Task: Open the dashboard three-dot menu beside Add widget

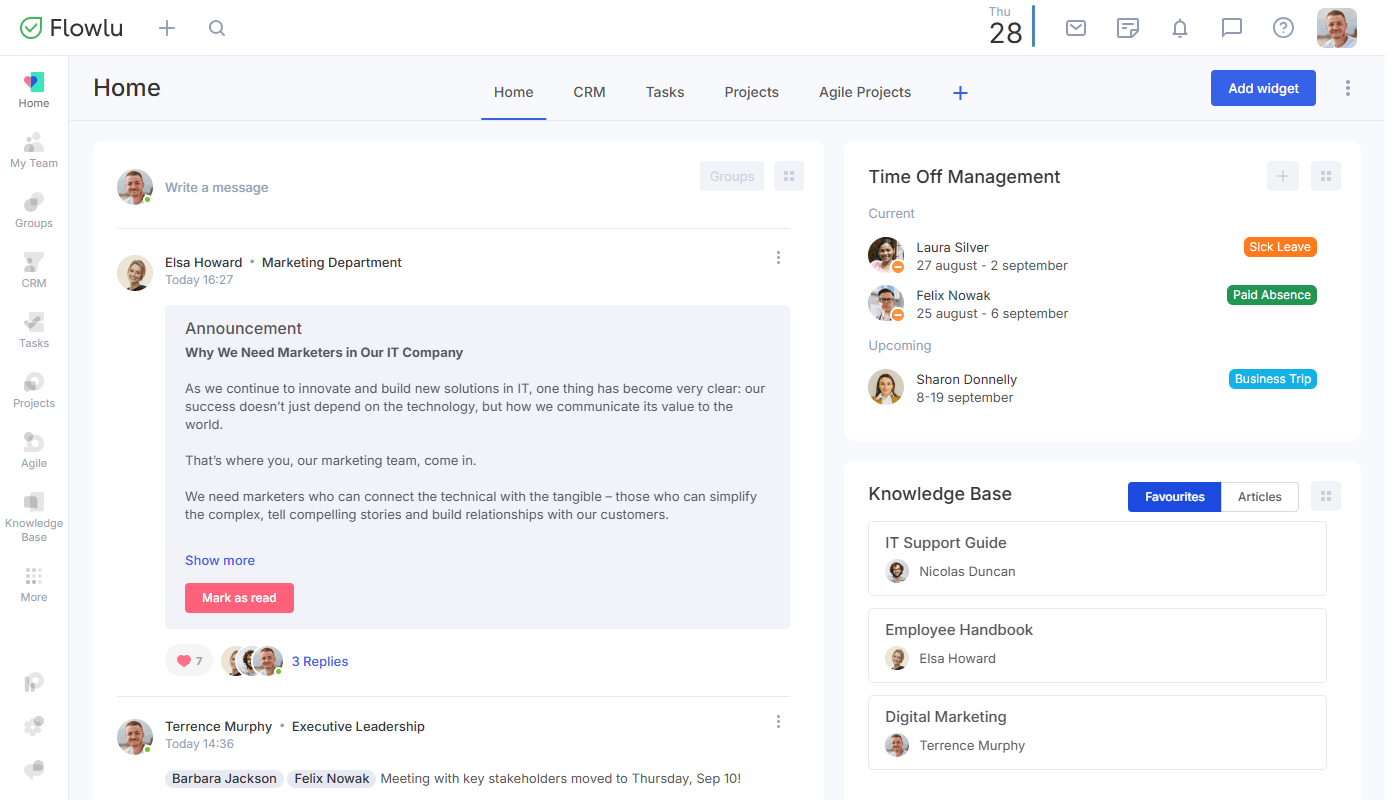Action: pyautogui.click(x=1348, y=88)
